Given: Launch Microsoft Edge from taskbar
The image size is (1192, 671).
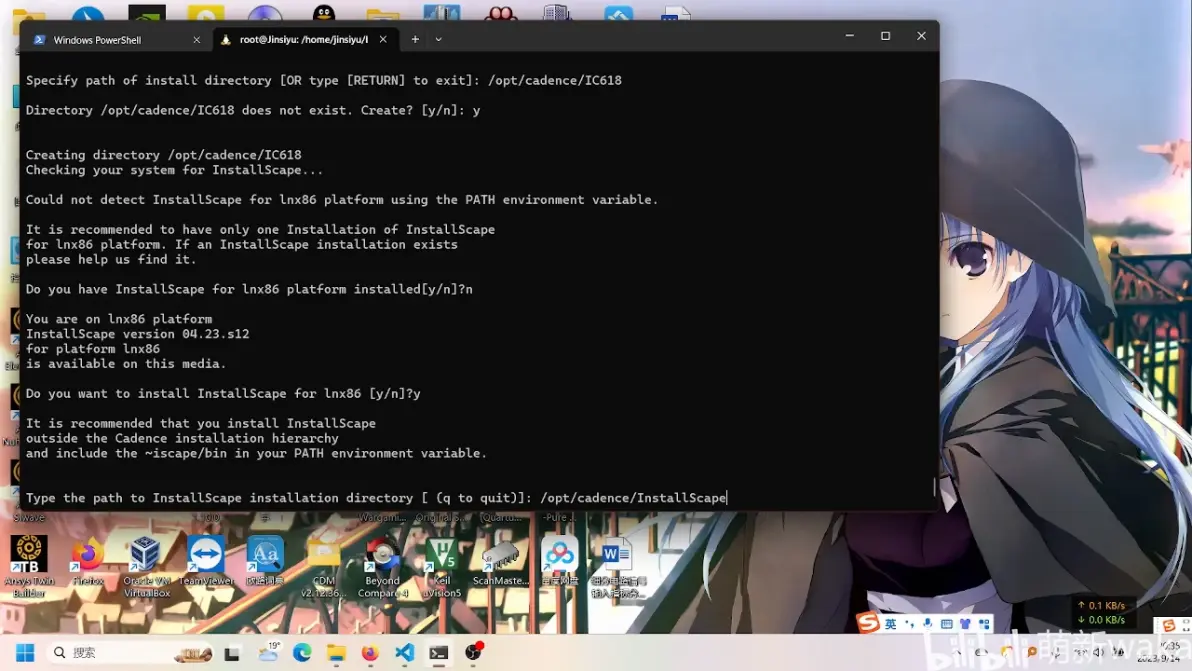Looking at the screenshot, I should pyautogui.click(x=302, y=653).
